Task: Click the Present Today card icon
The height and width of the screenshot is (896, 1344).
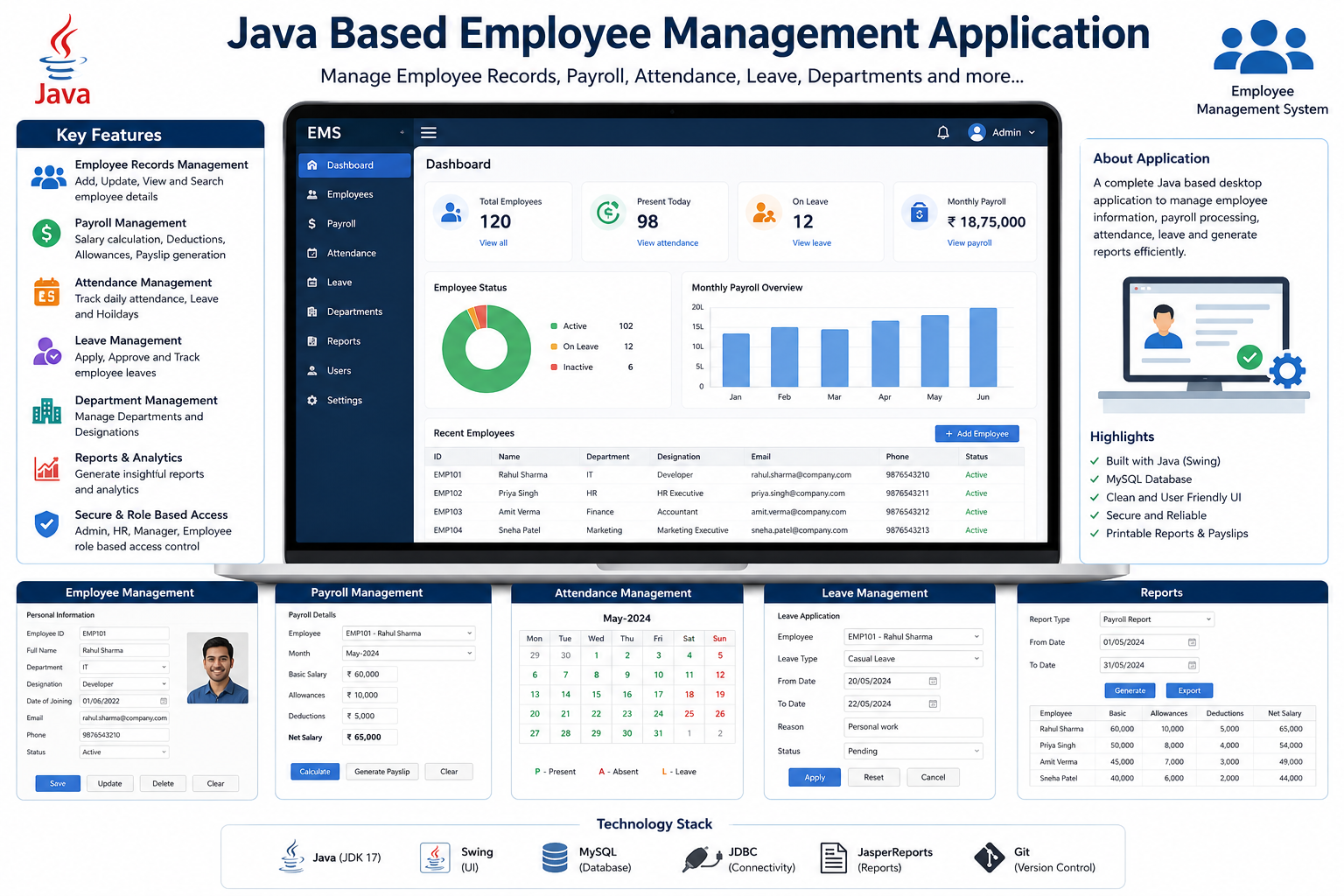Action: click(608, 212)
